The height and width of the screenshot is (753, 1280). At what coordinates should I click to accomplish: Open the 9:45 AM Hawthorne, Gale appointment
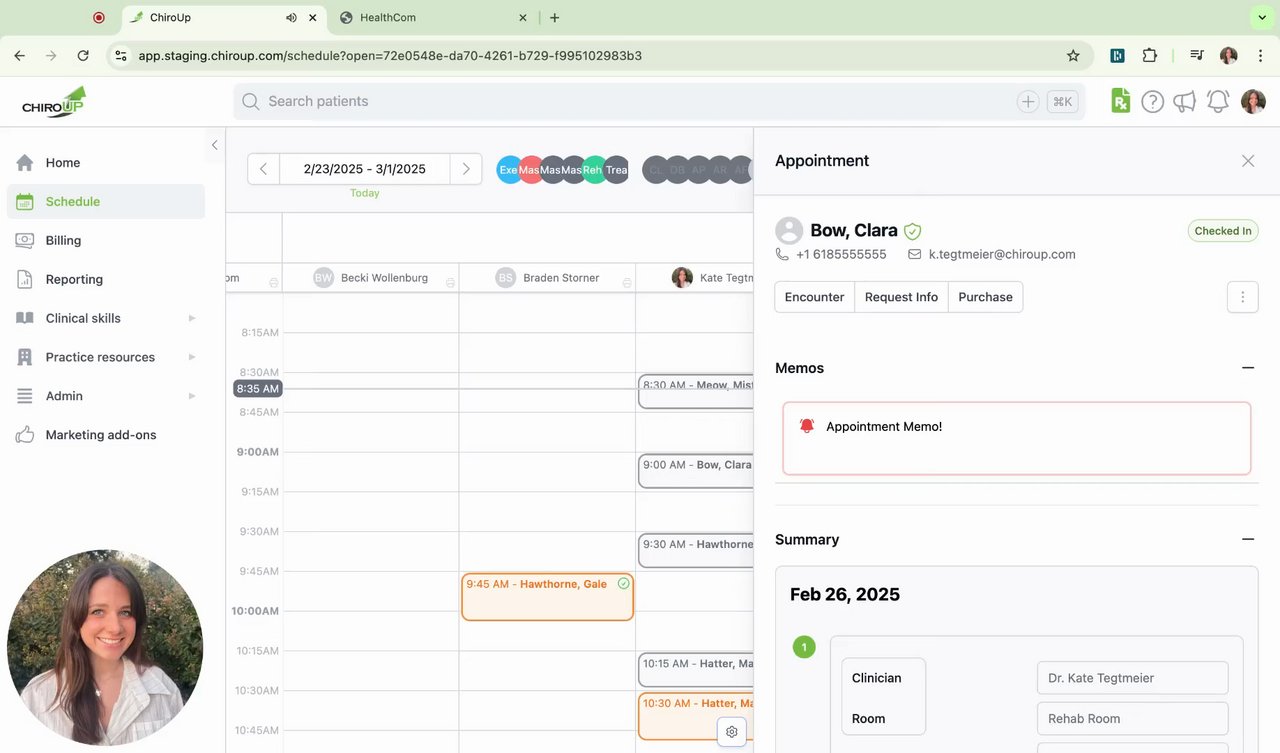point(547,597)
